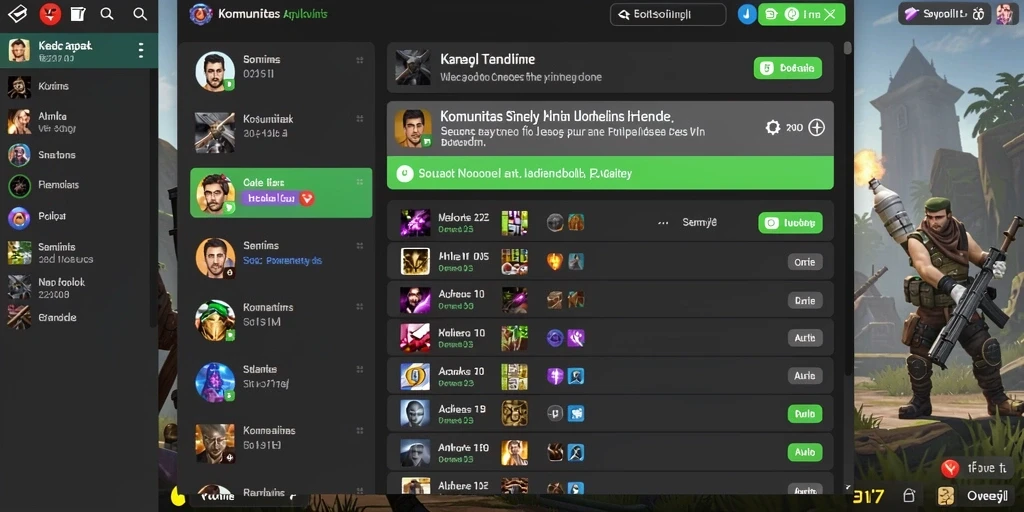Open the red circular icon in the sidebar header
Viewport: 1024px width, 512px height.
(x=50, y=14)
